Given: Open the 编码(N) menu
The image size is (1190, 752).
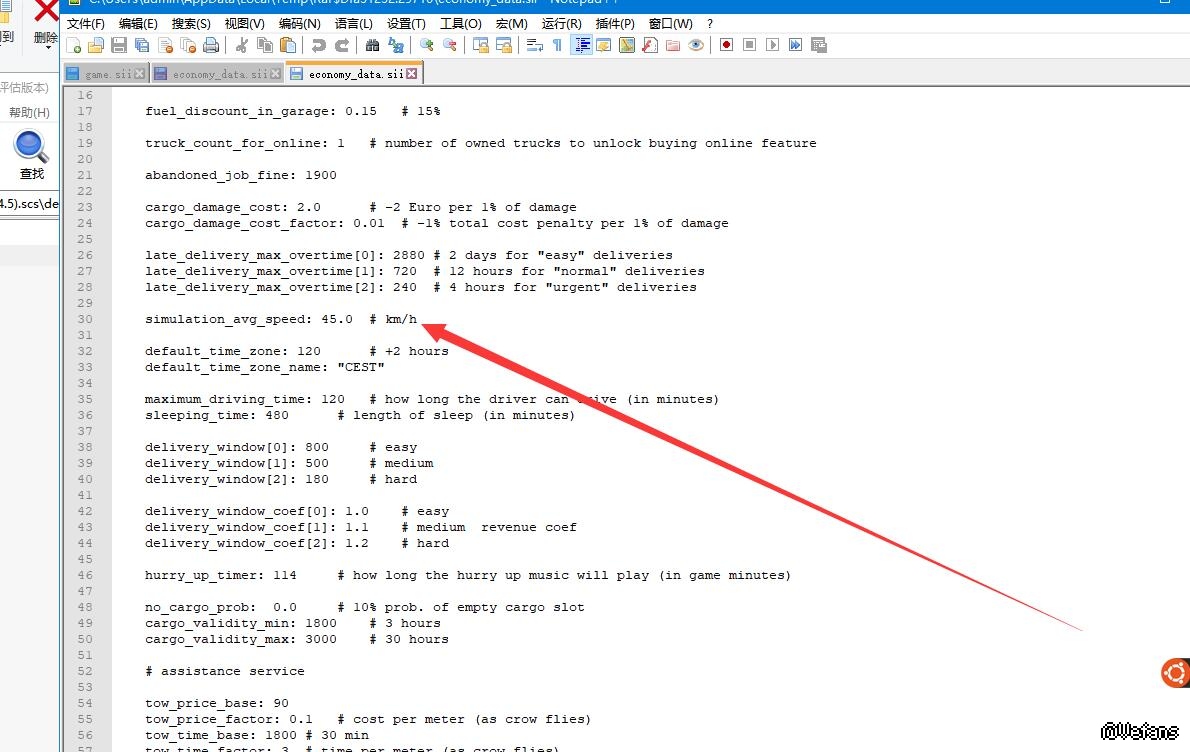Looking at the screenshot, I should (300, 24).
